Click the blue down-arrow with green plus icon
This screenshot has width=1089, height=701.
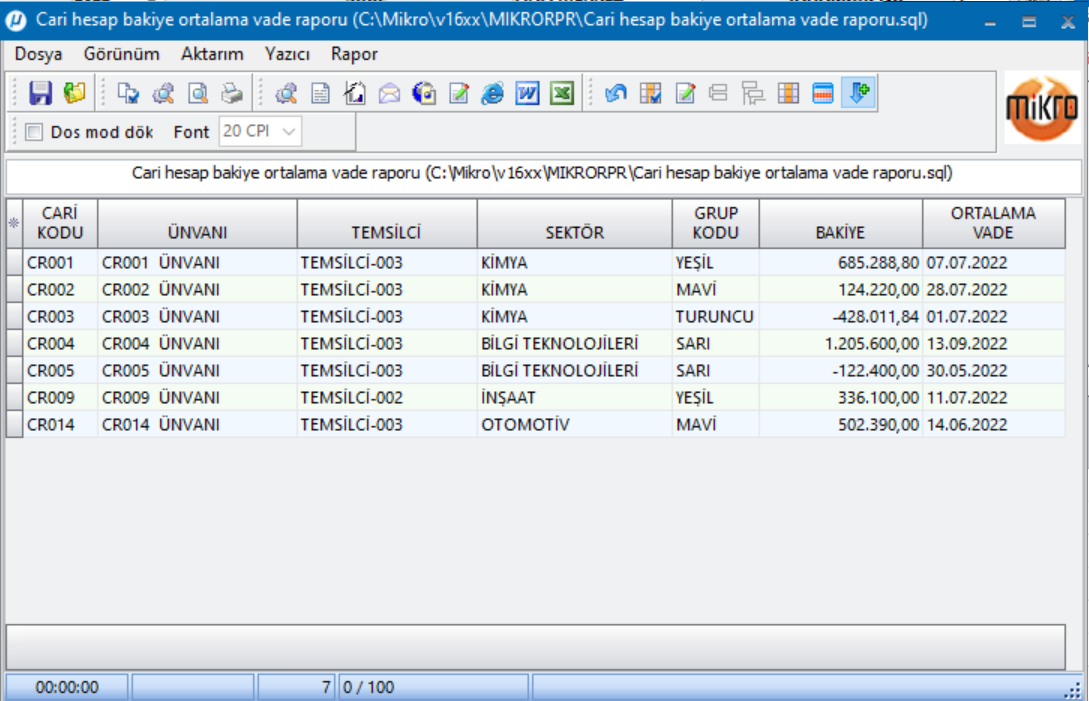point(857,93)
